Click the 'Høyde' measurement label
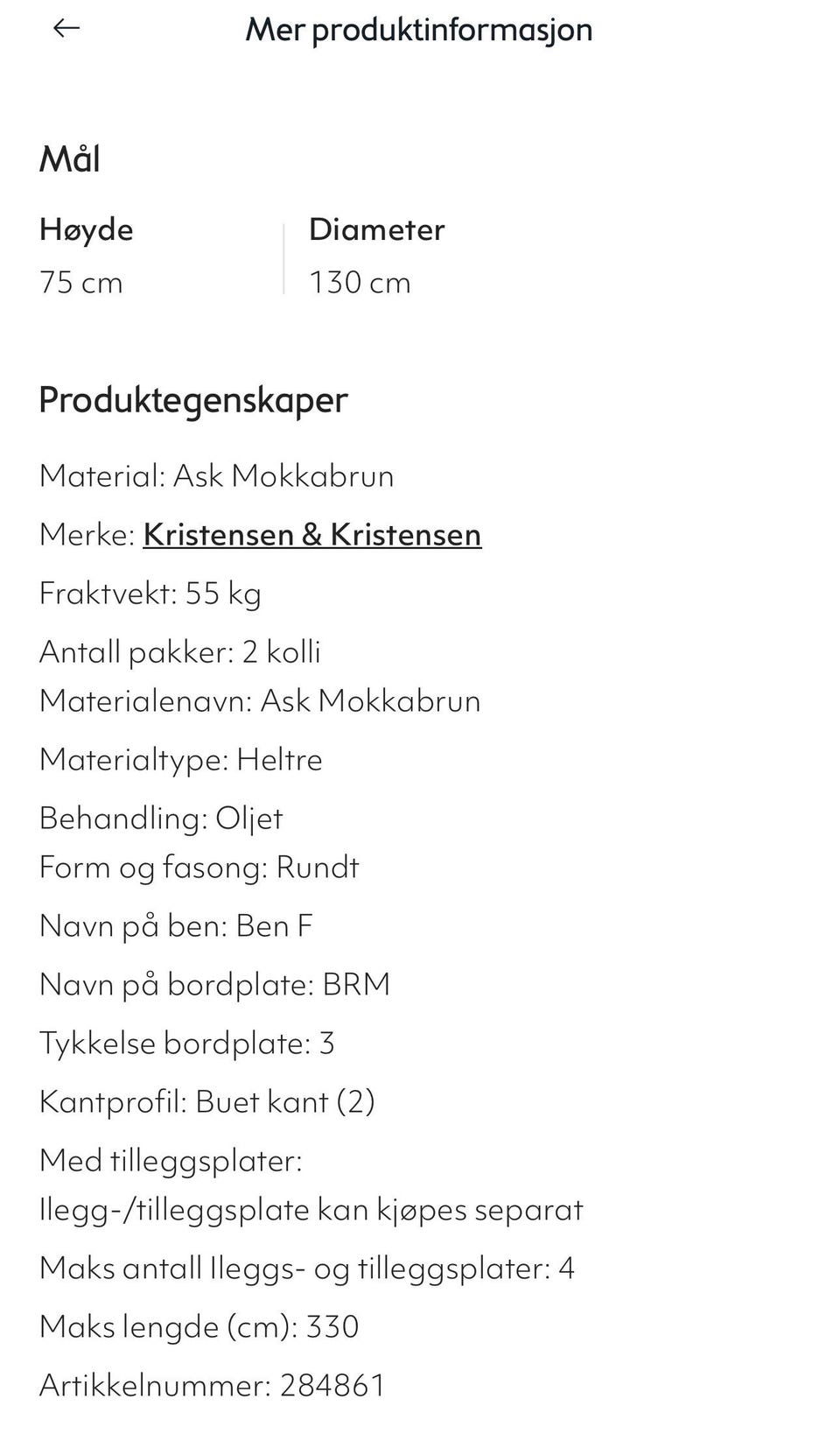840x1448 pixels. (x=86, y=229)
